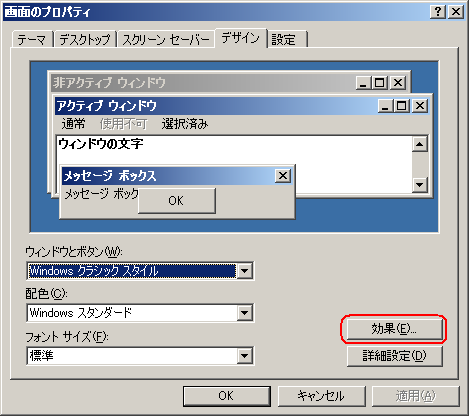
Task: Click preview scrollbar up arrow
Action: tap(420, 144)
